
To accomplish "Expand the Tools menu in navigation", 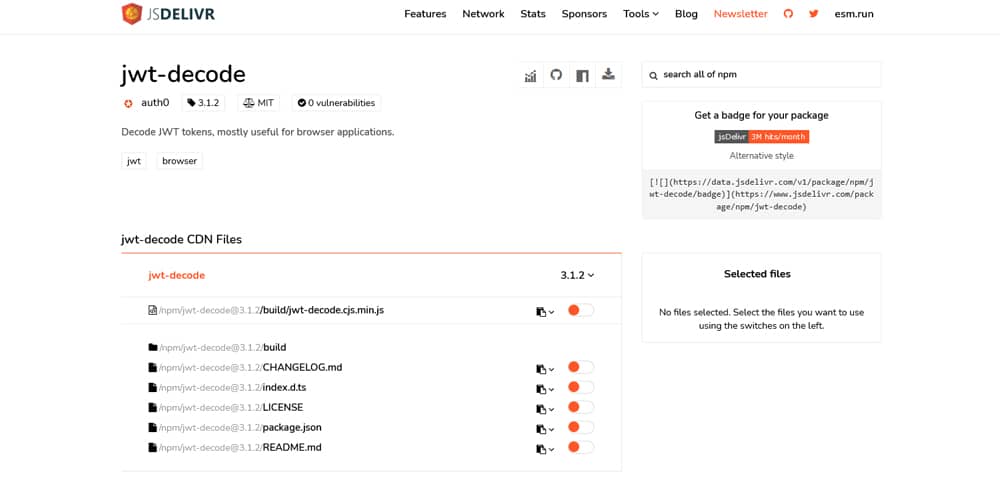I will (x=641, y=13).
